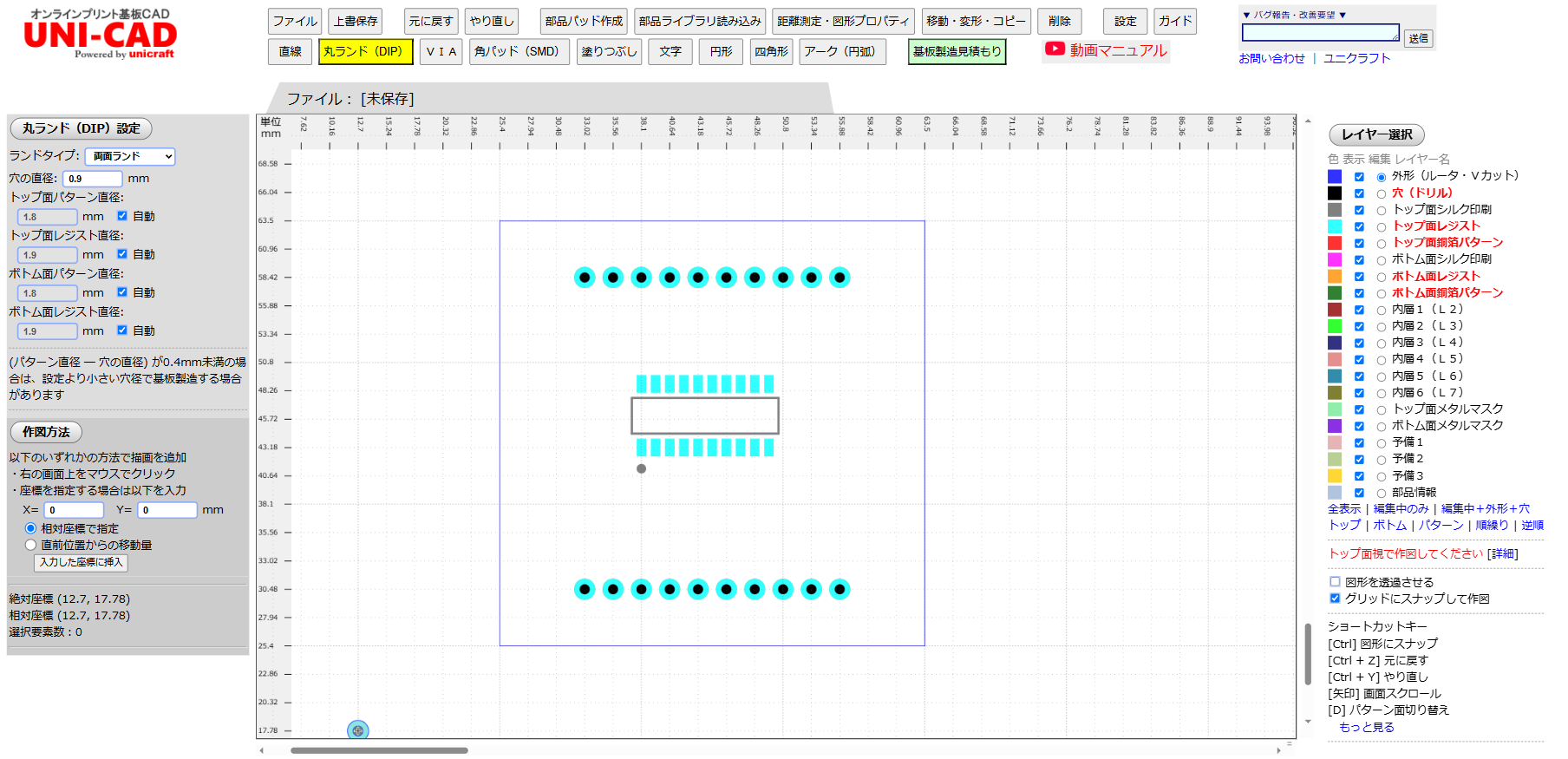
Task: Click the UNI-CAD logo
Action: click(x=101, y=35)
